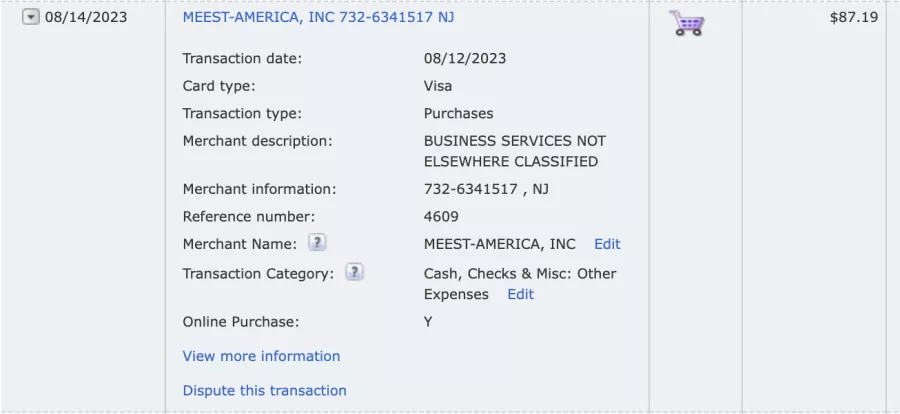Screen dimensions: 900x414
Task: Click the BUSINESS SERVICES NOT ELSEWHERE CLASSIFIED text
Action: click(x=515, y=152)
